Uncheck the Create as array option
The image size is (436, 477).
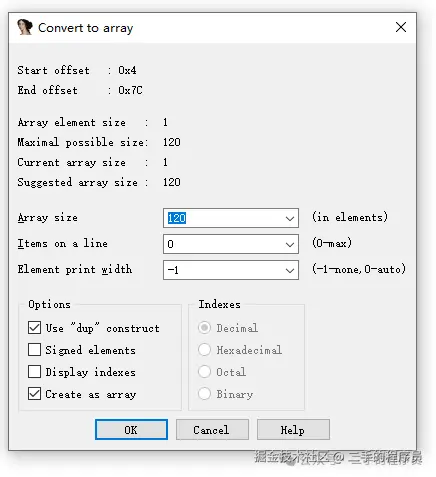[34, 394]
